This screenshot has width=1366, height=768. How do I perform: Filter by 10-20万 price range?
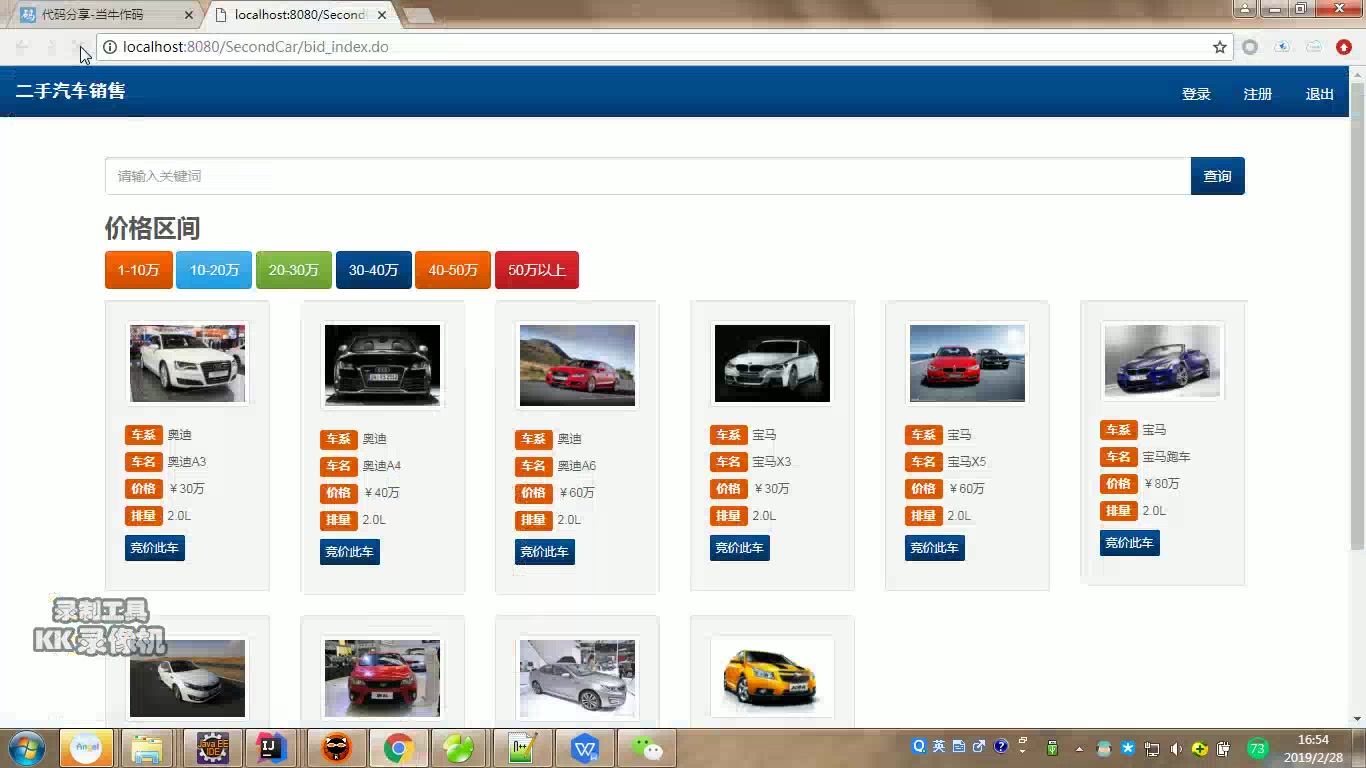(x=214, y=270)
